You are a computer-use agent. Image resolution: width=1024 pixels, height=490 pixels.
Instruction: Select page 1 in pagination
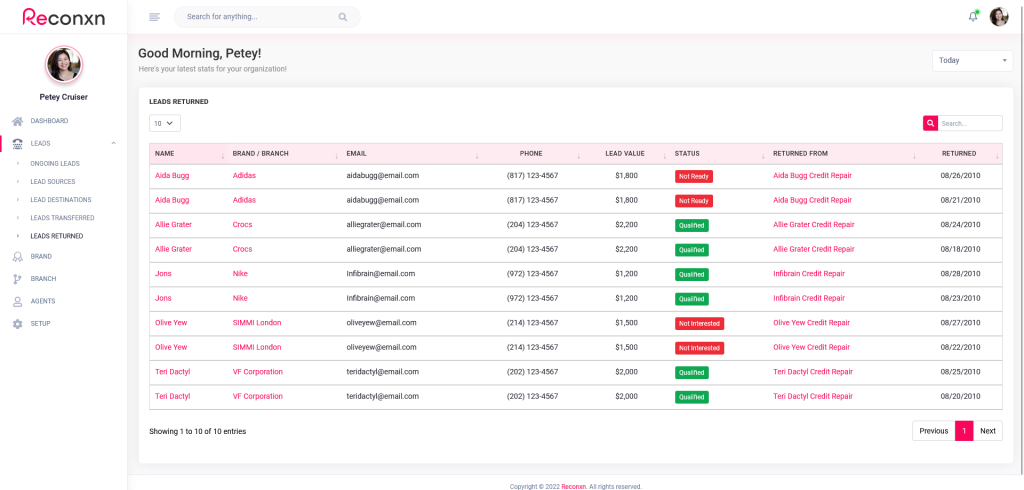(964, 431)
